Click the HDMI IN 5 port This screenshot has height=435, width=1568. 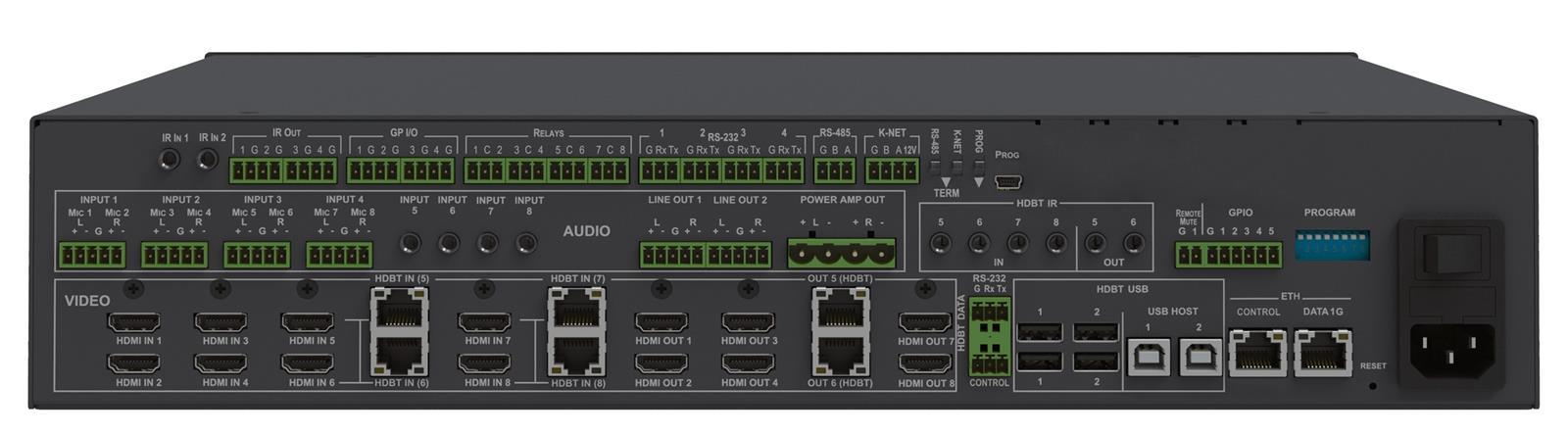pos(307,322)
